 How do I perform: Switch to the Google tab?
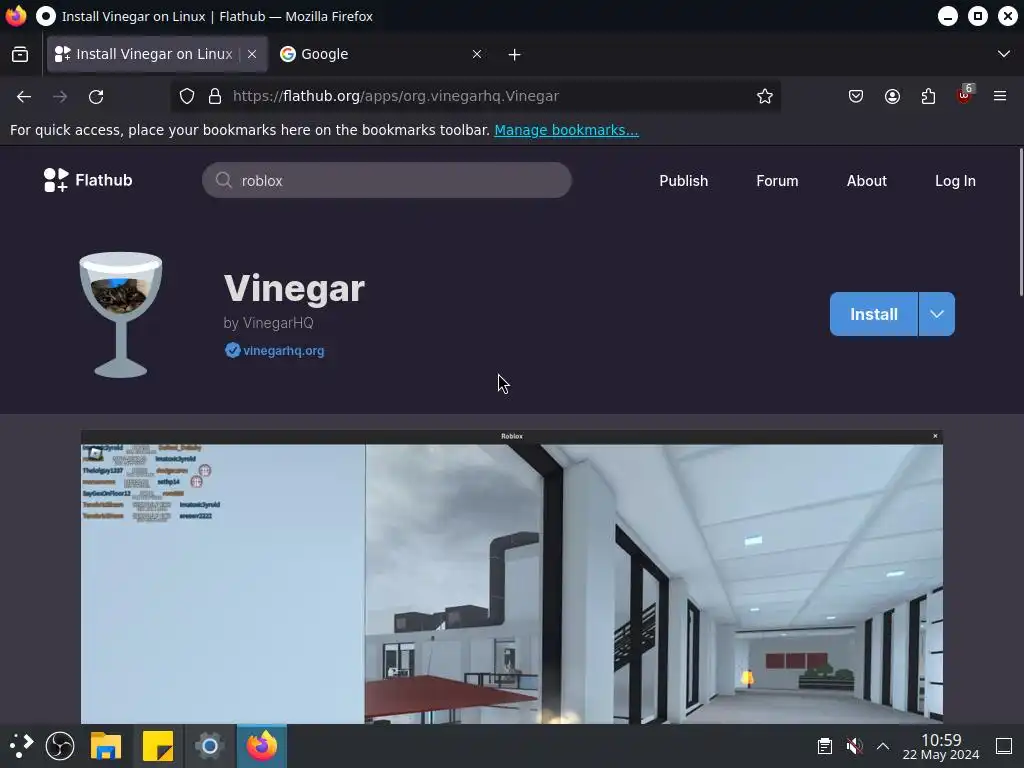pyautogui.click(x=380, y=54)
